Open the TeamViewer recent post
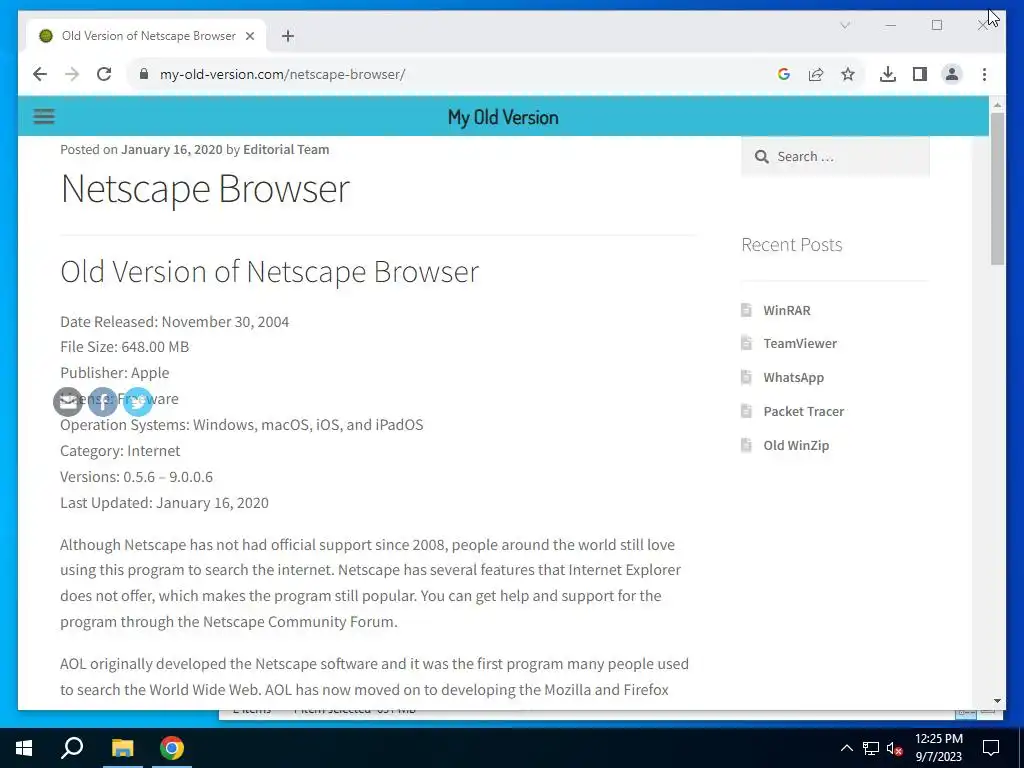Screen dimensions: 1024x768 (800, 344)
